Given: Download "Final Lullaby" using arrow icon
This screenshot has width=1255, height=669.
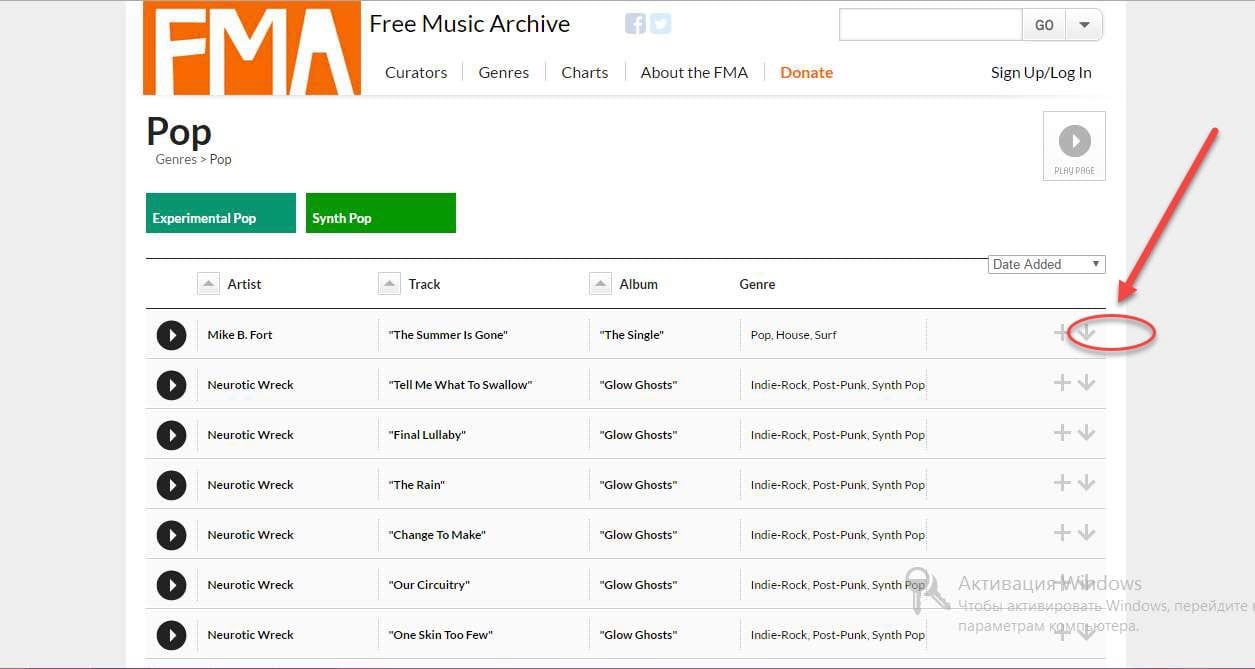Looking at the screenshot, I should pos(1087,433).
